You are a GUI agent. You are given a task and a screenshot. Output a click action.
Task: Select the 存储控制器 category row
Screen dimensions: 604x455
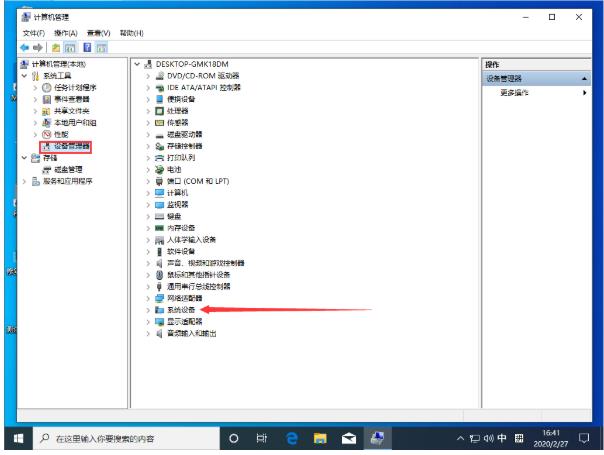(185, 146)
